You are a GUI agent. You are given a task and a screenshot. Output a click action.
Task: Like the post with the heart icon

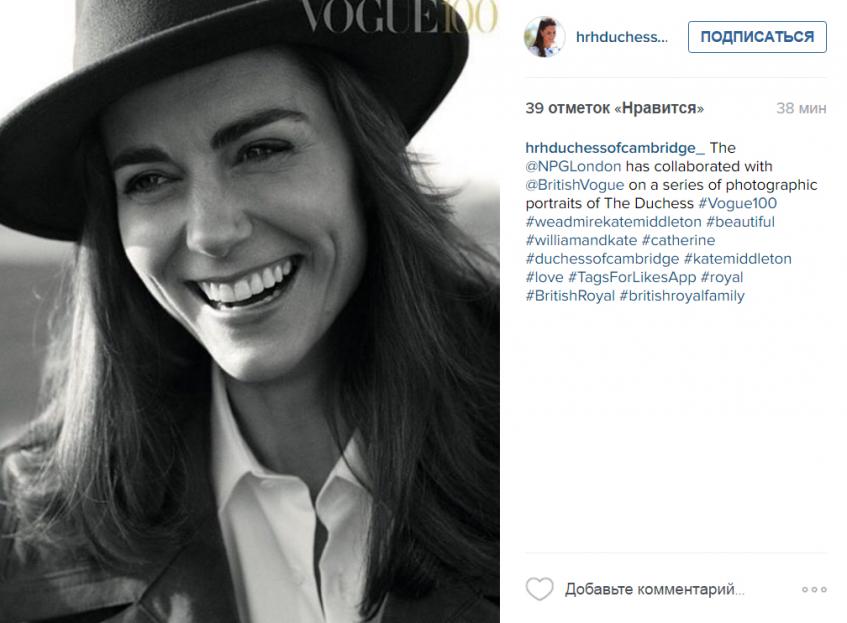click(539, 589)
